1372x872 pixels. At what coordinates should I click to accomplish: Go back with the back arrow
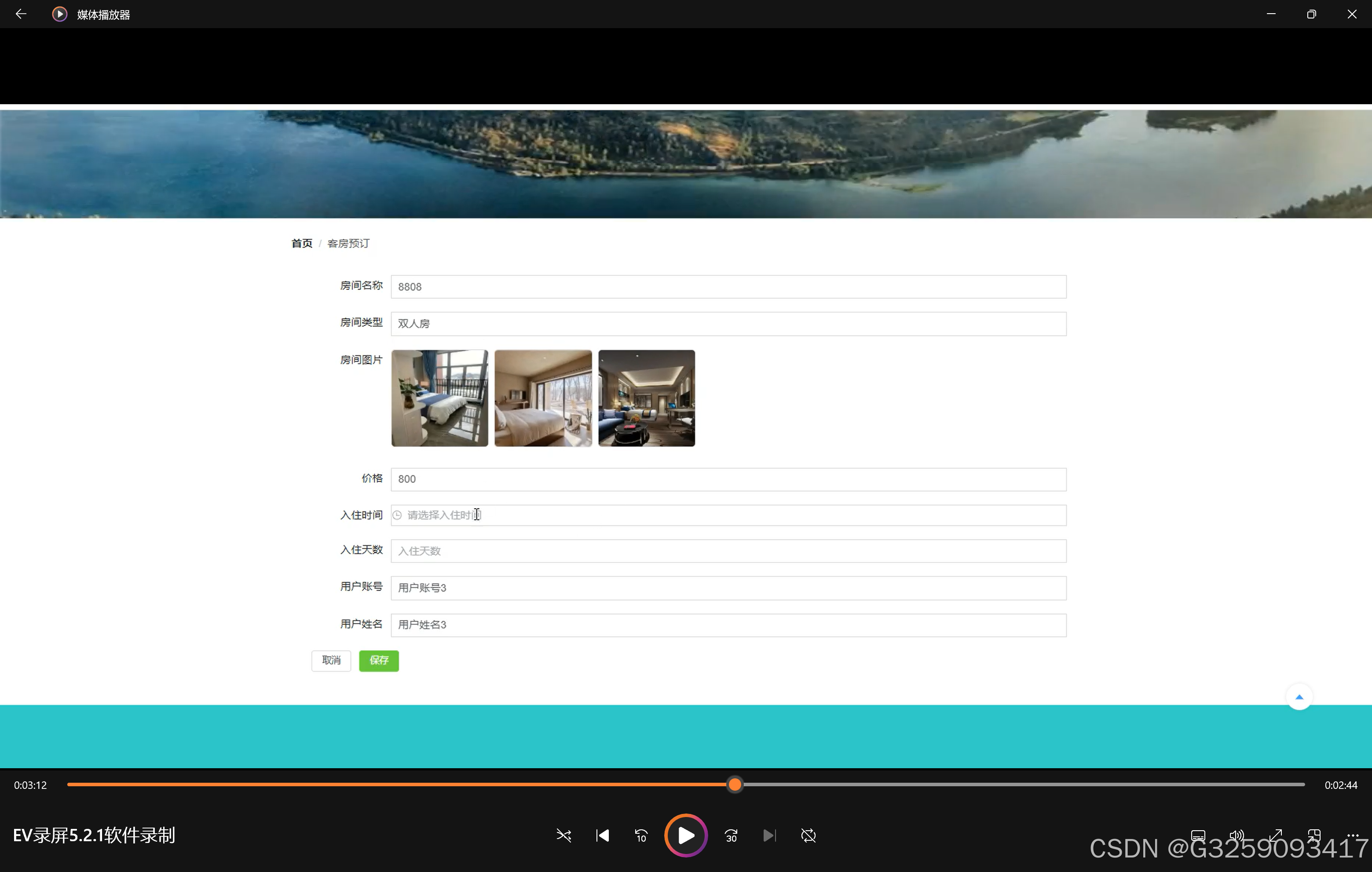coord(21,14)
